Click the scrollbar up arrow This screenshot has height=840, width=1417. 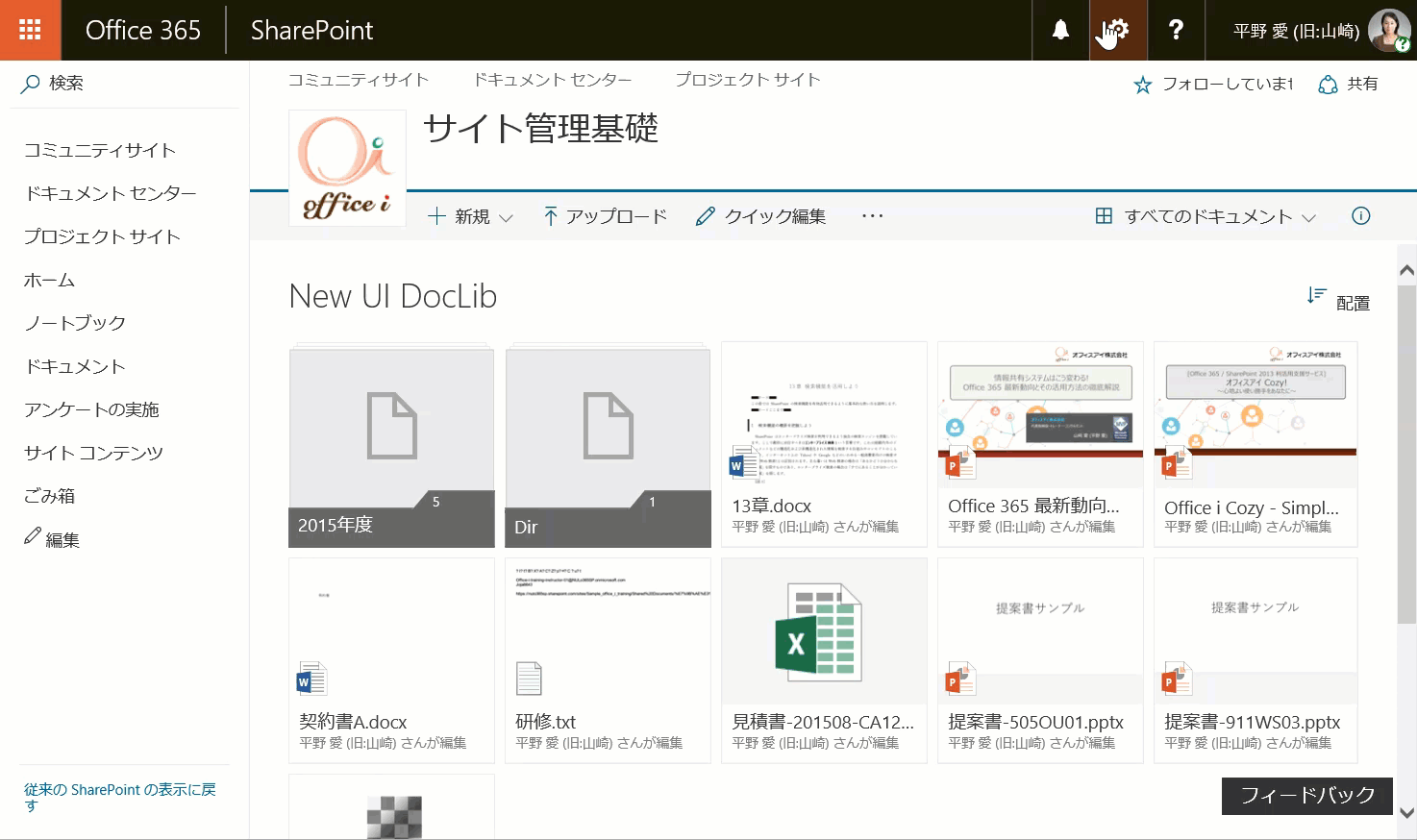[x=1406, y=270]
